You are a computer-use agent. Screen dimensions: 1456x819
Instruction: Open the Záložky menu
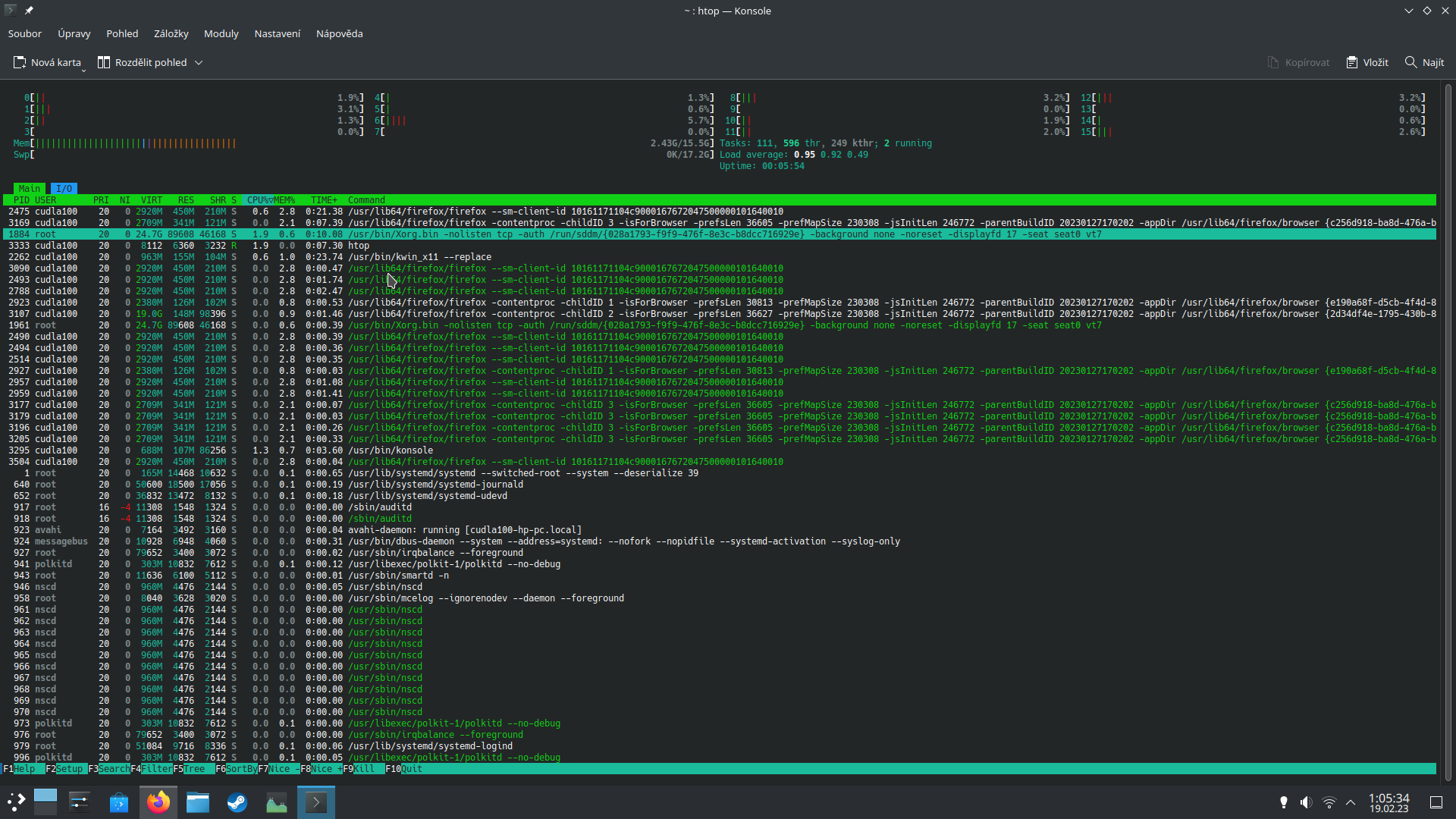point(171,33)
